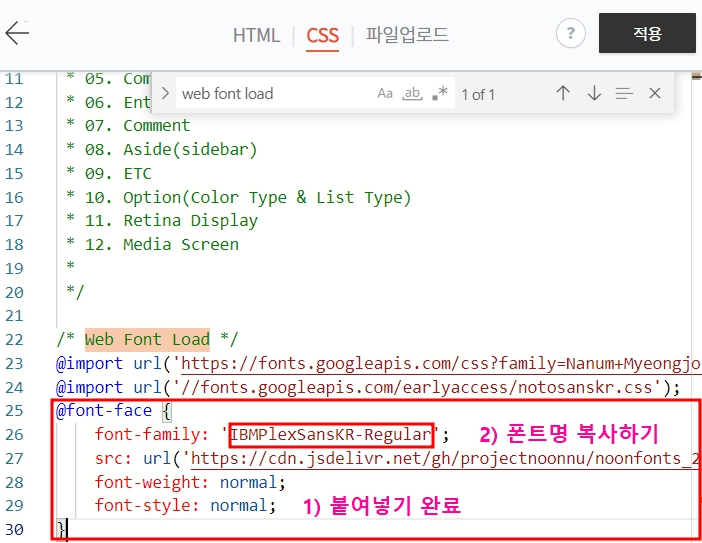This screenshot has height=543, width=702.
Task: Click the highlighted 'Web Font Load' match
Action: click(147, 339)
